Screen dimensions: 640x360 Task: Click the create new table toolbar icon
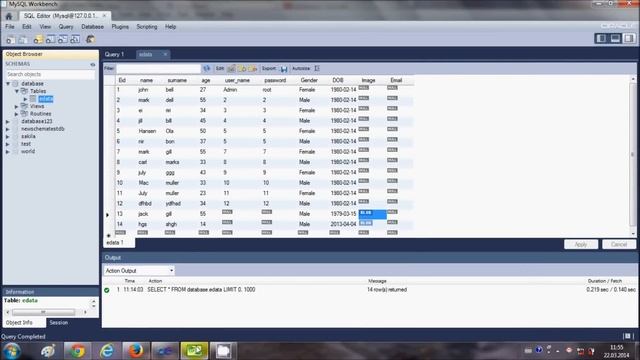pyautogui.click(x=50, y=40)
